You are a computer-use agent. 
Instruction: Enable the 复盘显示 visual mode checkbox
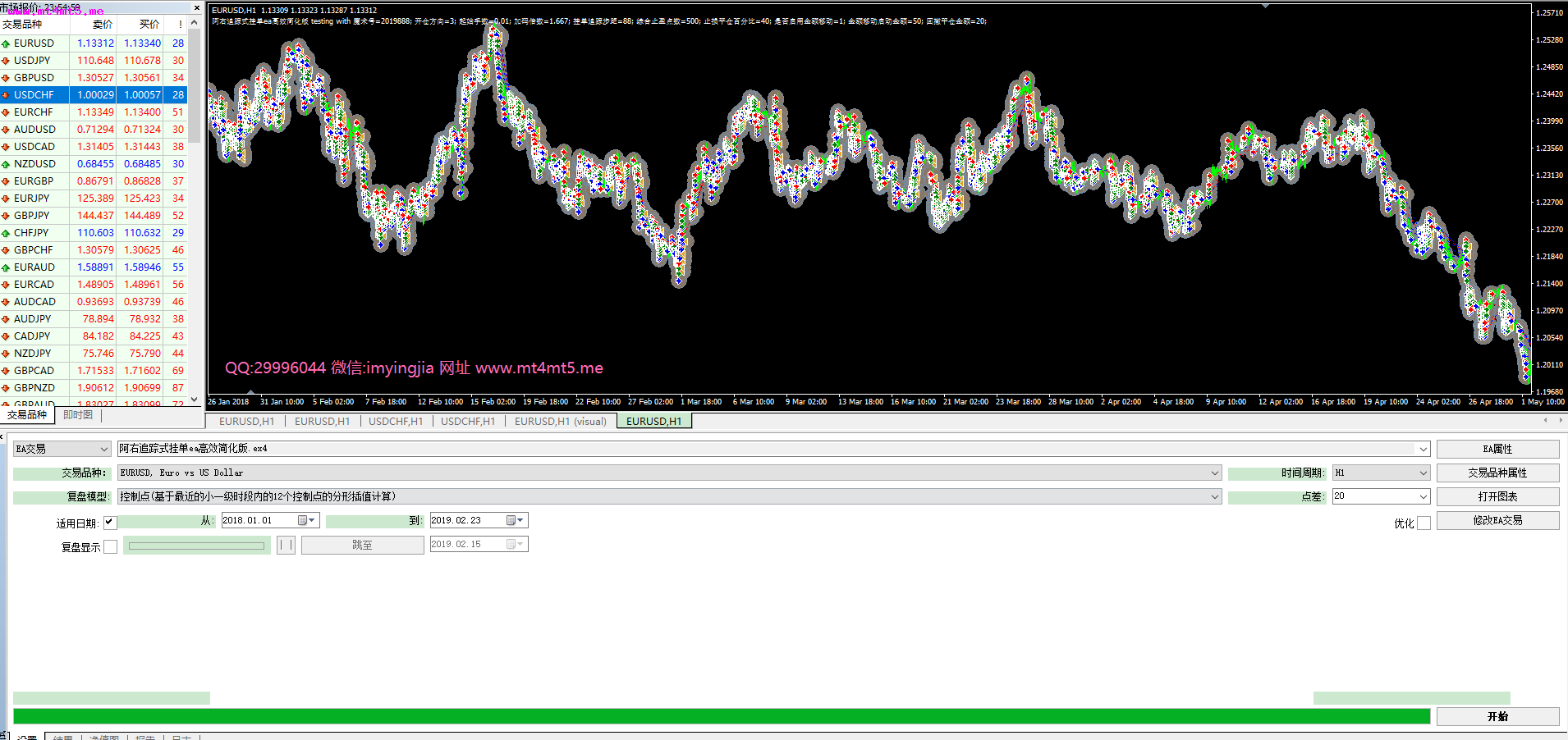point(111,547)
